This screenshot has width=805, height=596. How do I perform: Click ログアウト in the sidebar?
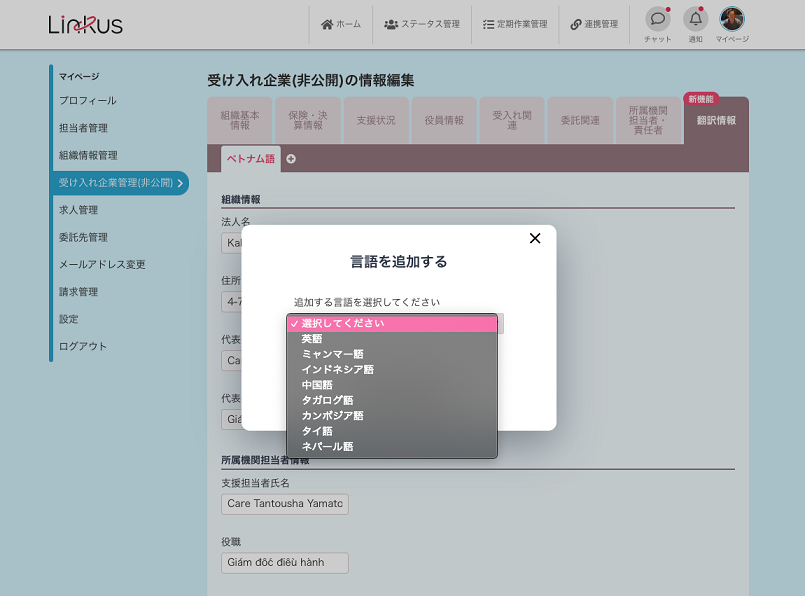pos(83,346)
